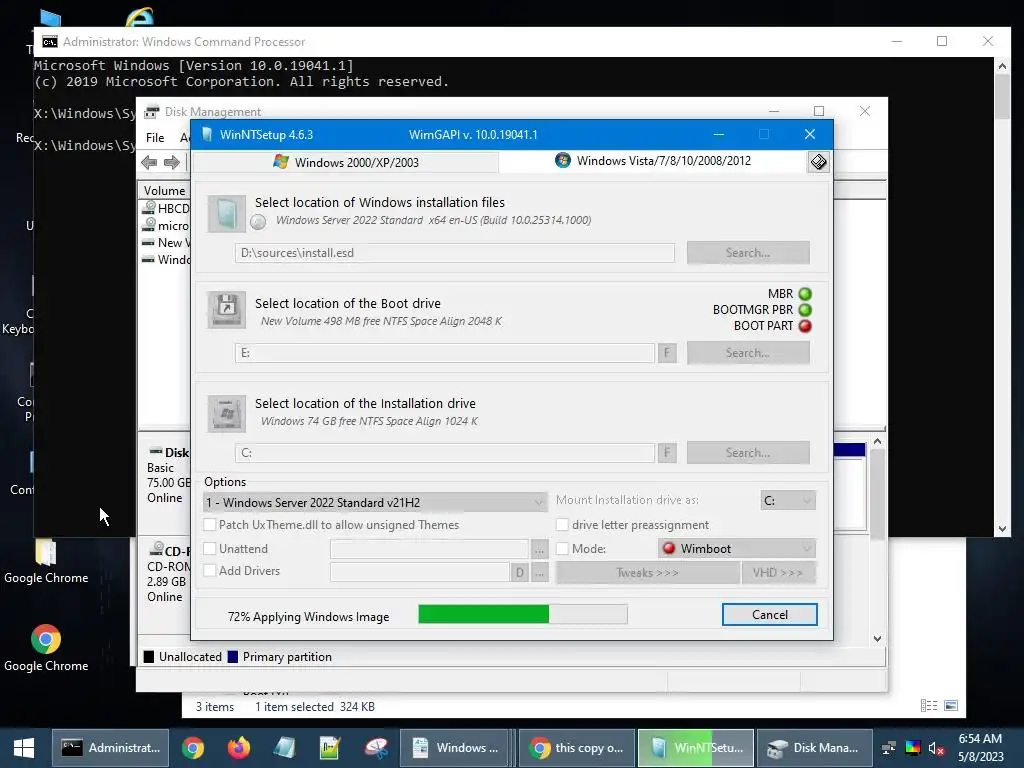The width and height of the screenshot is (1024, 768).
Task: Click the Unallocated black legend swatch
Action: tap(149, 657)
